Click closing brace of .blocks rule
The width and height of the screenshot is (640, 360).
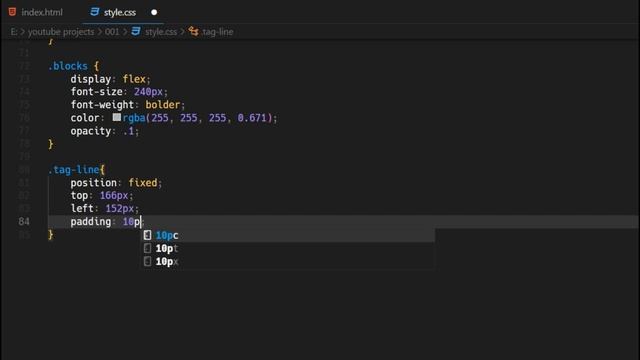pyautogui.click(x=51, y=144)
